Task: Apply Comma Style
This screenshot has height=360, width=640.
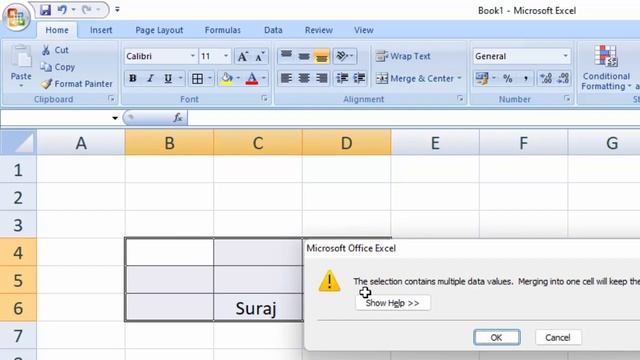Action: click(x=526, y=78)
